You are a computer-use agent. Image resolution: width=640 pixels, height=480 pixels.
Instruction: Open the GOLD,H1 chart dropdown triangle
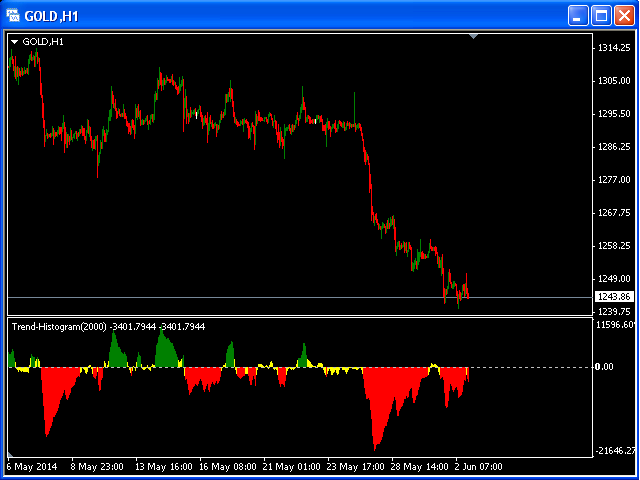coord(15,42)
